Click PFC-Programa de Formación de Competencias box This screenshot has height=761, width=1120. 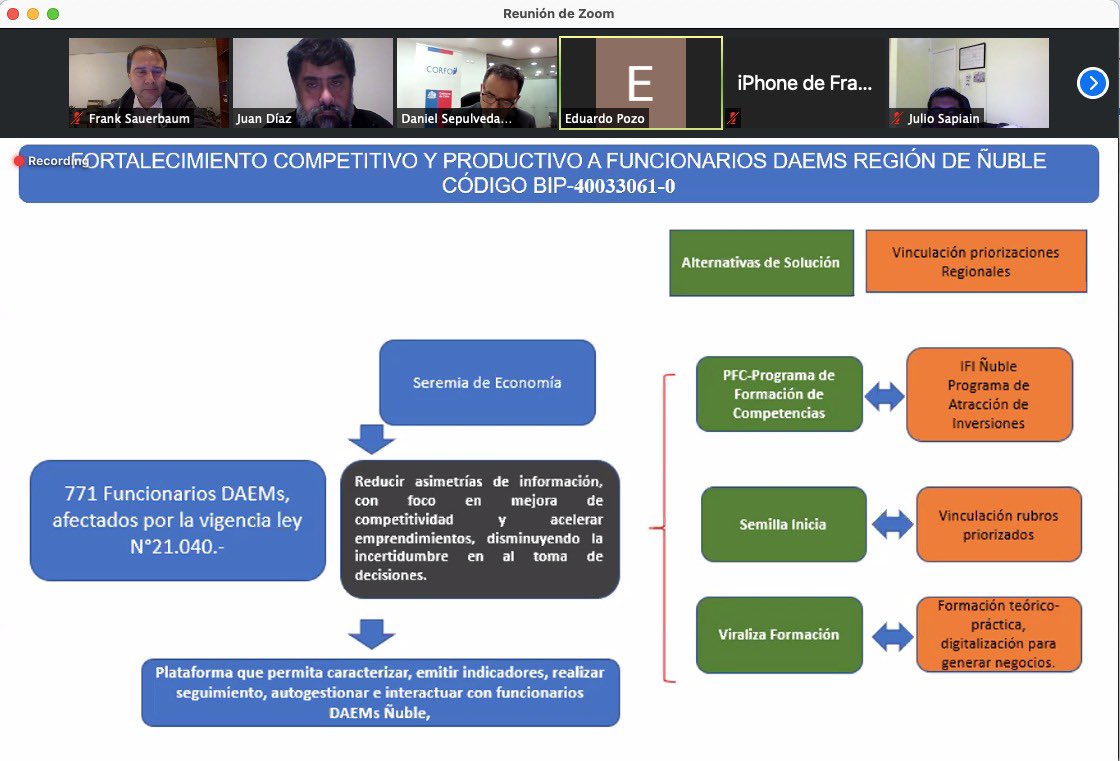click(779, 394)
